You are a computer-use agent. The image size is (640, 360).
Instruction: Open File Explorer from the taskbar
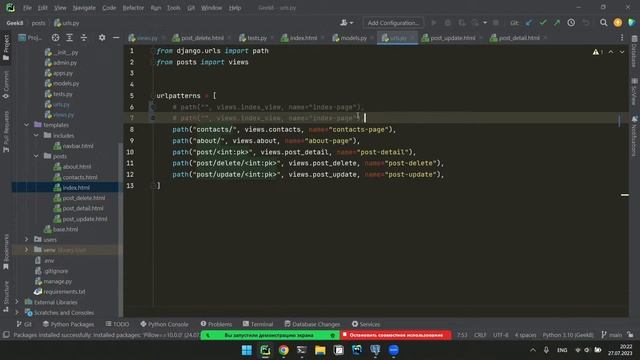320,350
